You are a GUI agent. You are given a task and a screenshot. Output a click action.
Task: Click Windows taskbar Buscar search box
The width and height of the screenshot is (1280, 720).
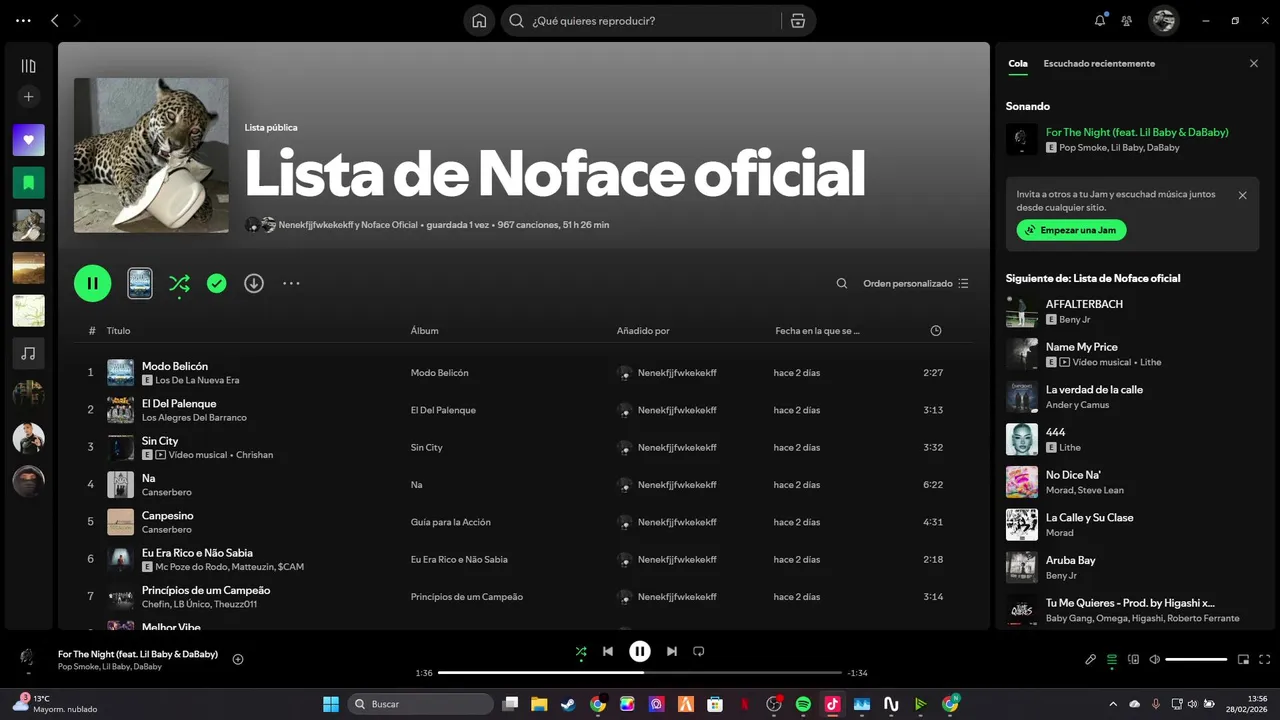421,704
